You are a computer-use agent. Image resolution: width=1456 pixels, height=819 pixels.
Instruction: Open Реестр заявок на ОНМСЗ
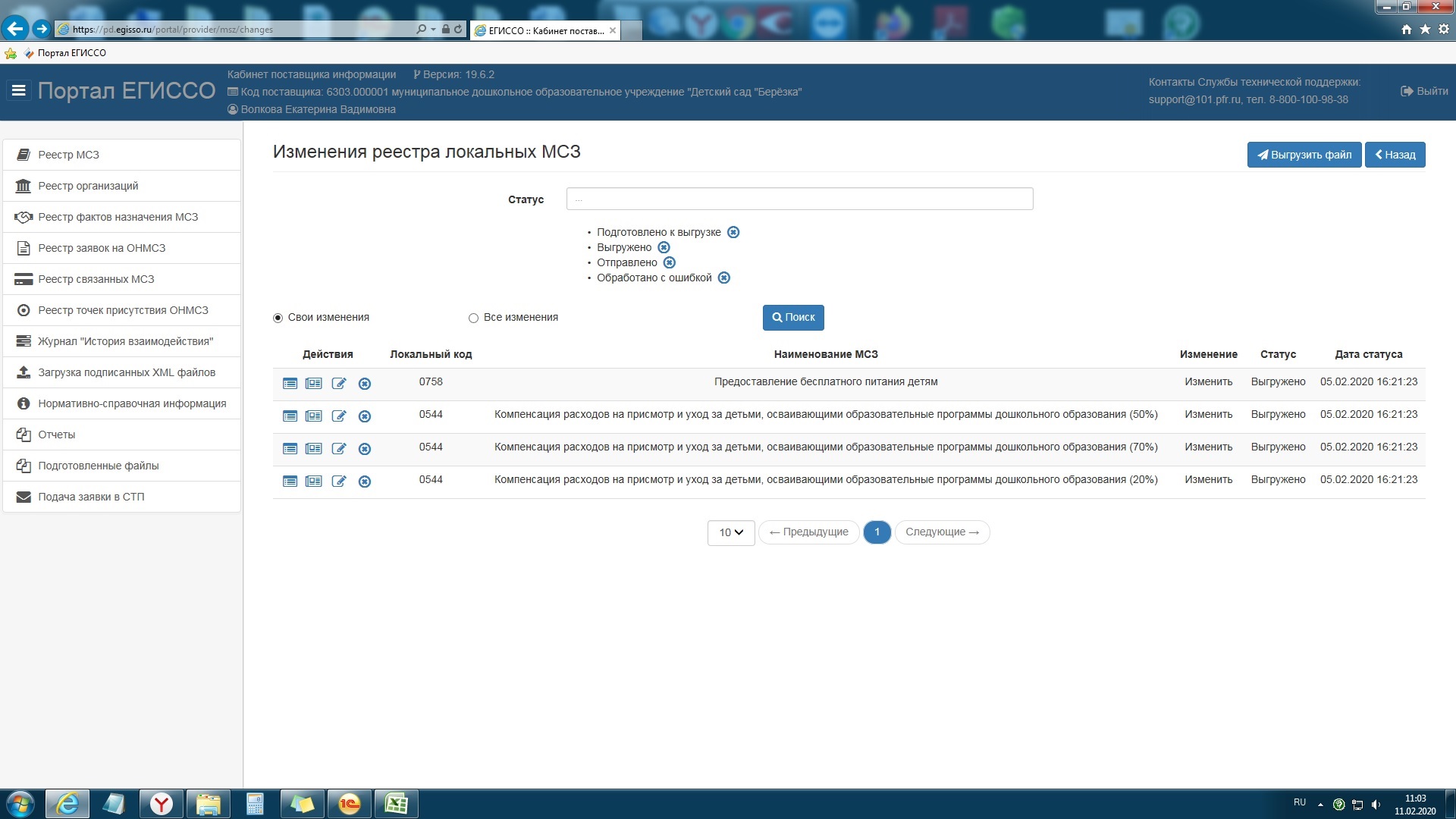122,248
